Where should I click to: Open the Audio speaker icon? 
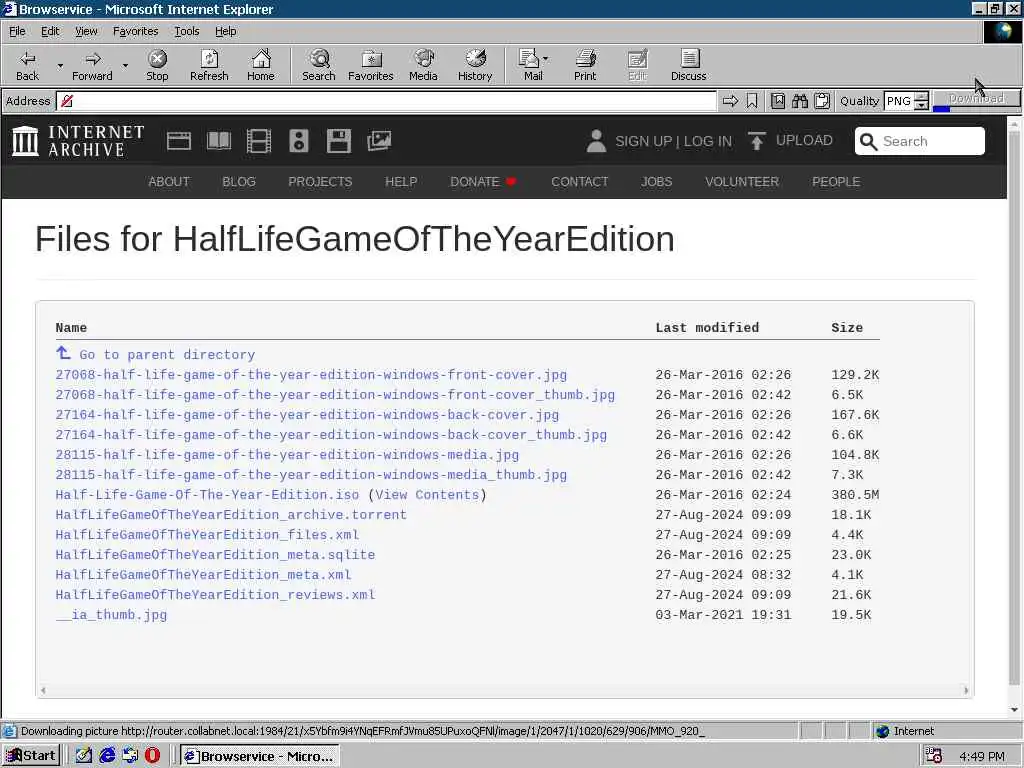298,141
